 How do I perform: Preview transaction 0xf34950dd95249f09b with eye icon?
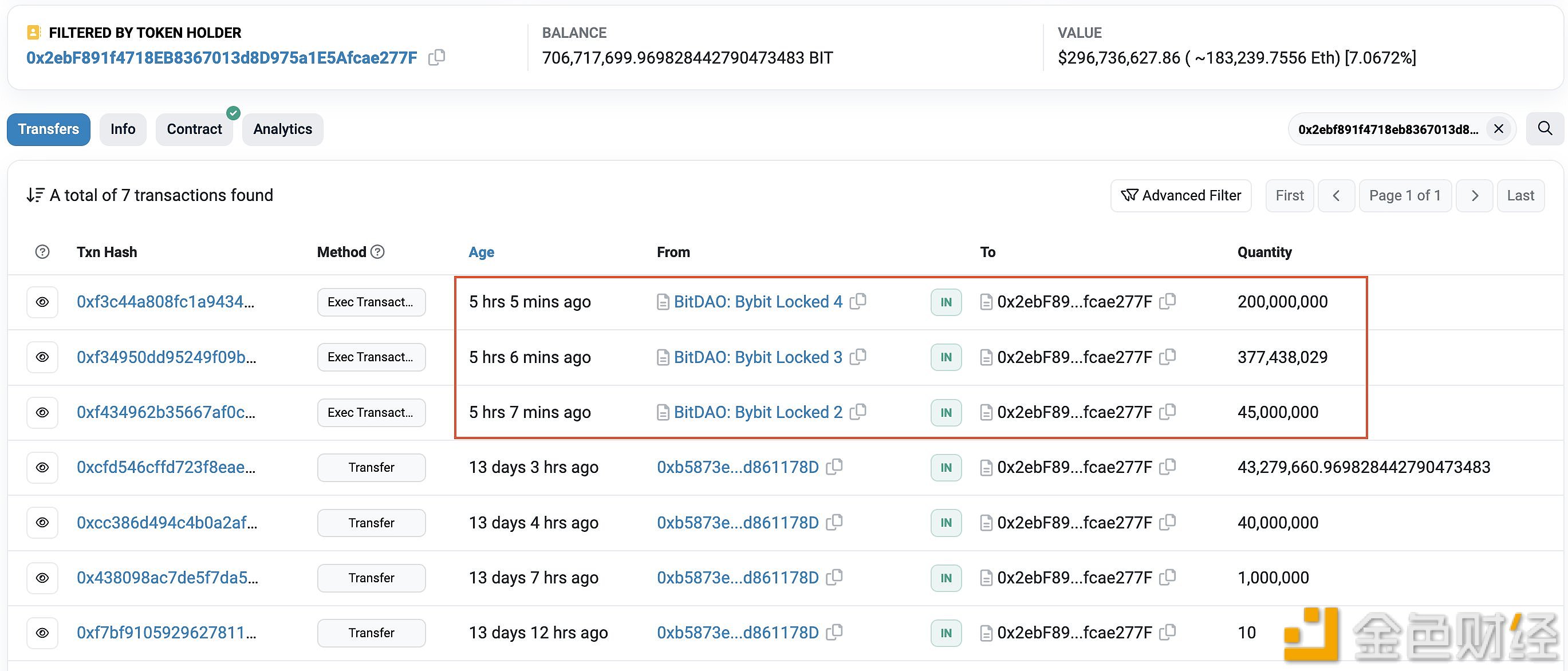pyautogui.click(x=42, y=357)
